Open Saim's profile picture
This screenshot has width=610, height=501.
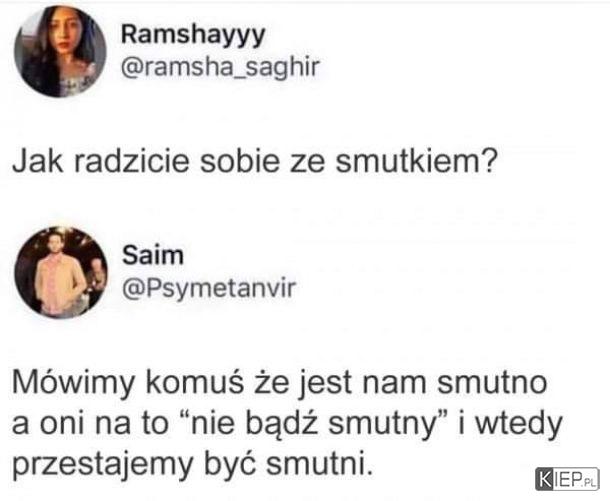coord(61,272)
